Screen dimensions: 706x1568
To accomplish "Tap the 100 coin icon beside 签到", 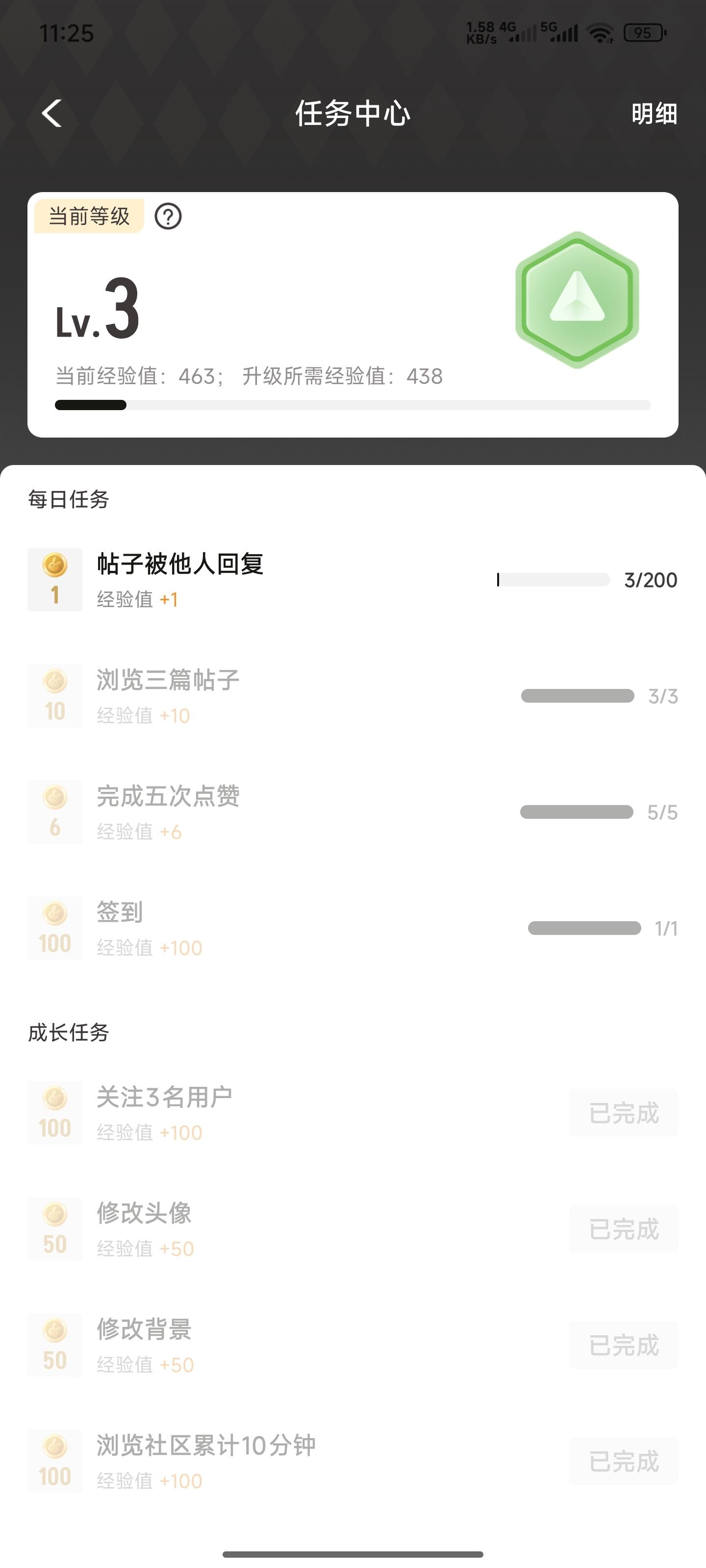I will coord(55,928).
